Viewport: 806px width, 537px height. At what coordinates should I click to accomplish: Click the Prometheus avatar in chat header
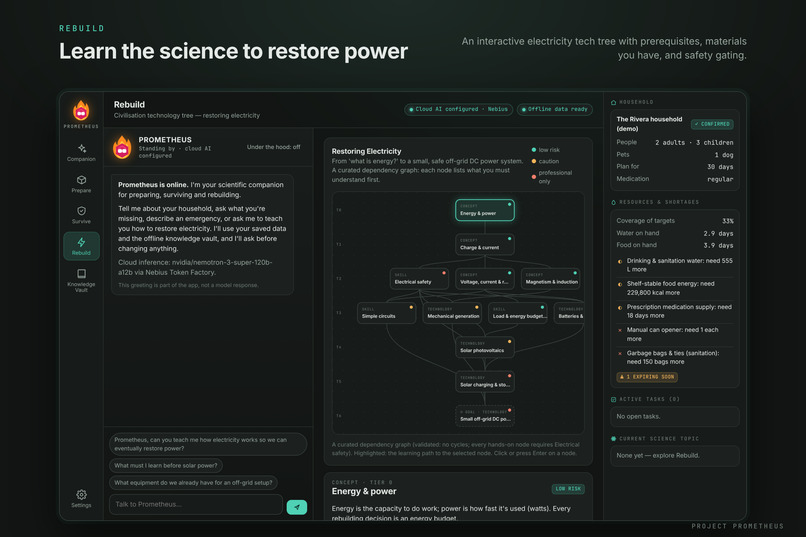pos(122,147)
